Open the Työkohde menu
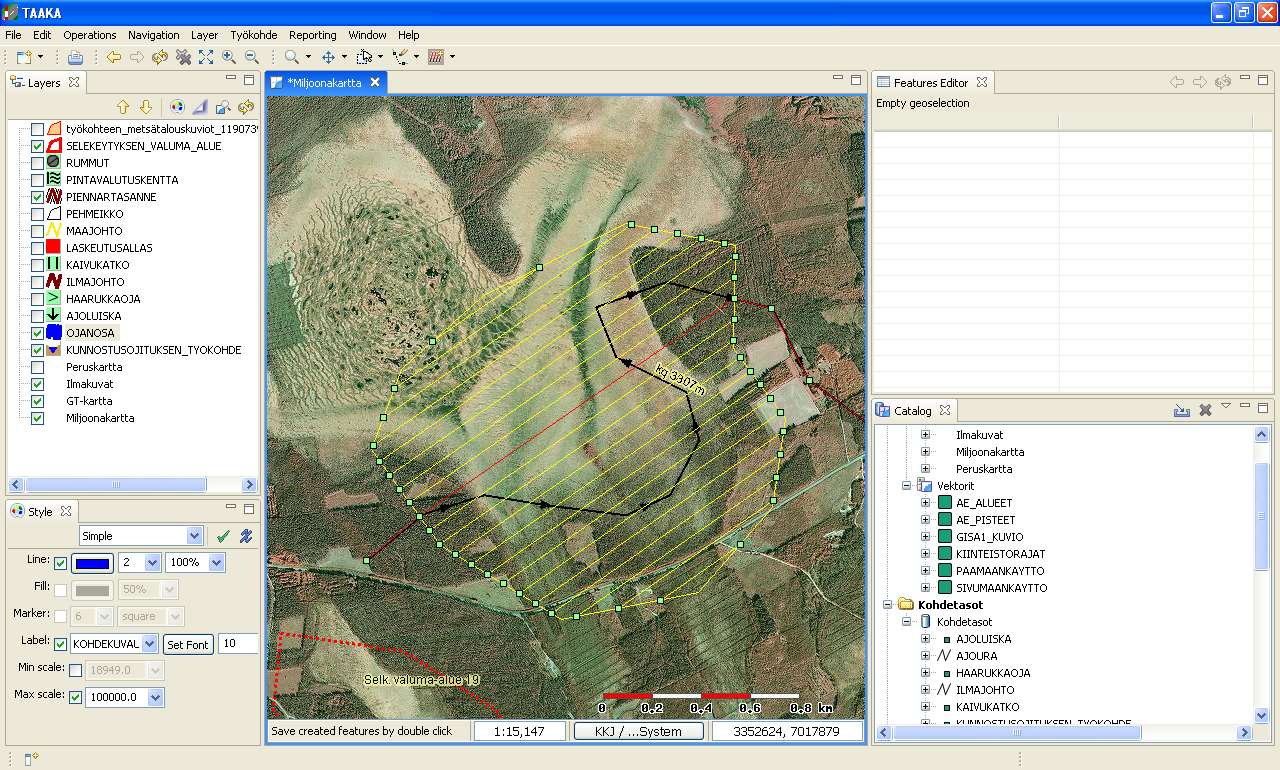 click(253, 35)
